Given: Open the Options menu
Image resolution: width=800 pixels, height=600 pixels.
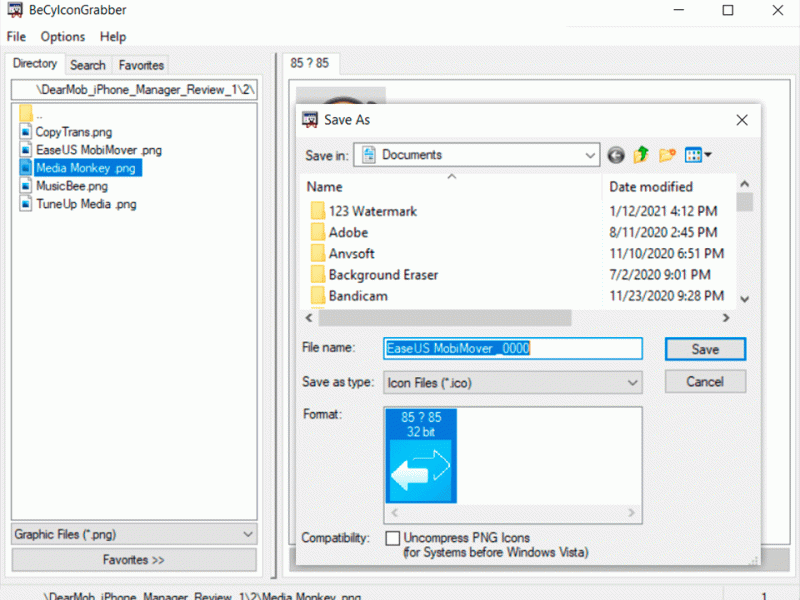Looking at the screenshot, I should tap(63, 37).
